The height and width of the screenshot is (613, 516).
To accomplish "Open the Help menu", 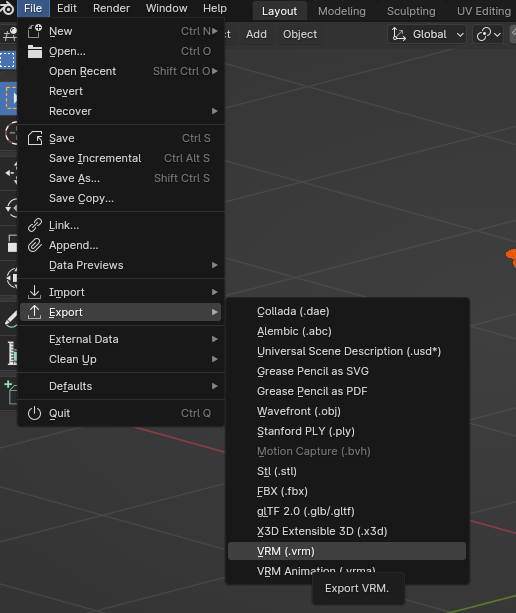I will pos(215,8).
